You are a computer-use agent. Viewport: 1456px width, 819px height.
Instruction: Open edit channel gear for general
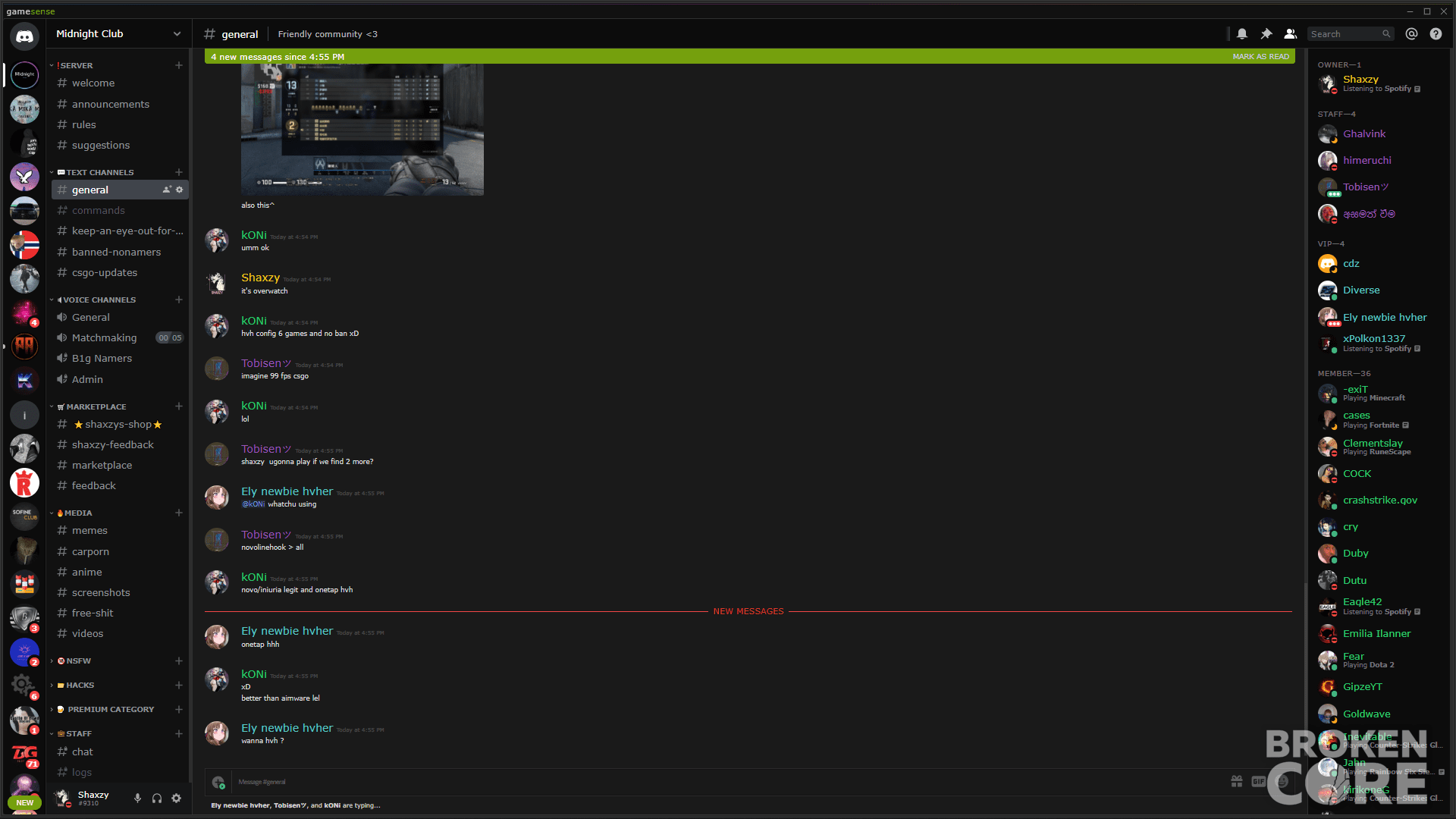[180, 190]
